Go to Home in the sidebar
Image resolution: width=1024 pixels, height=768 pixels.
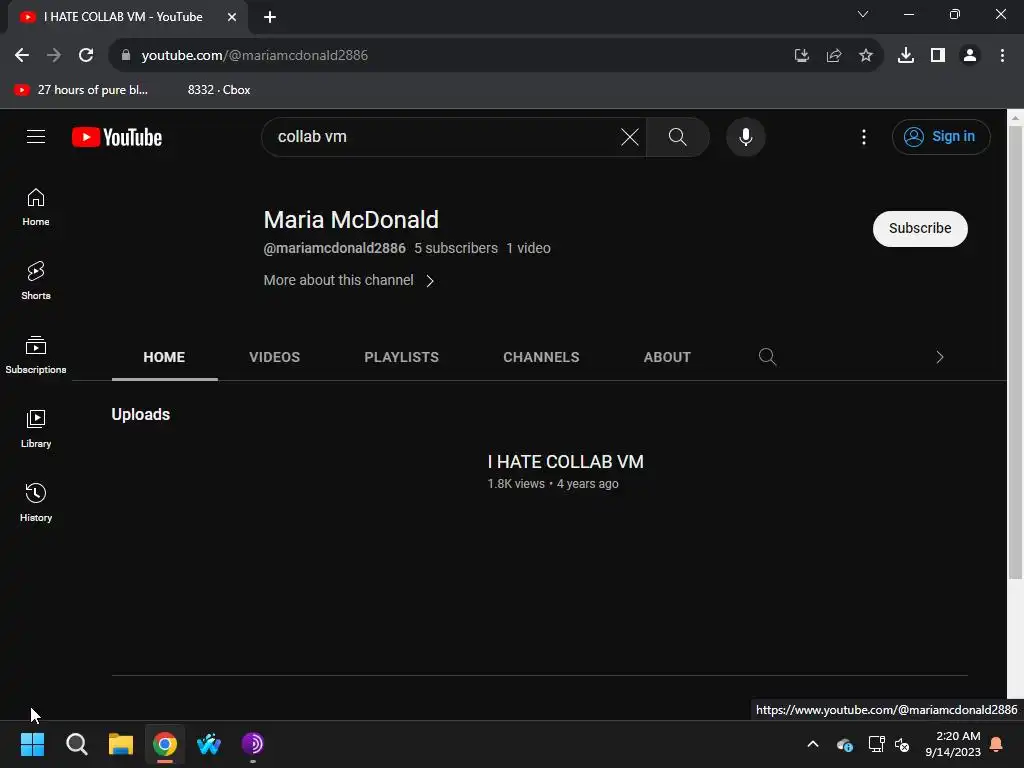pyautogui.click(x=36, y=207)
